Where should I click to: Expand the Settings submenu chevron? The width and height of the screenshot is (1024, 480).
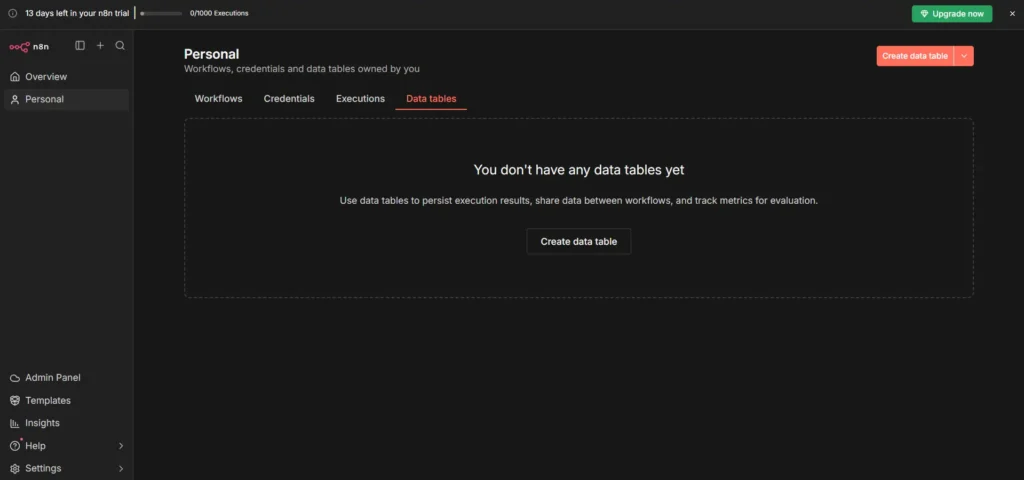click(x=121, y=469)
